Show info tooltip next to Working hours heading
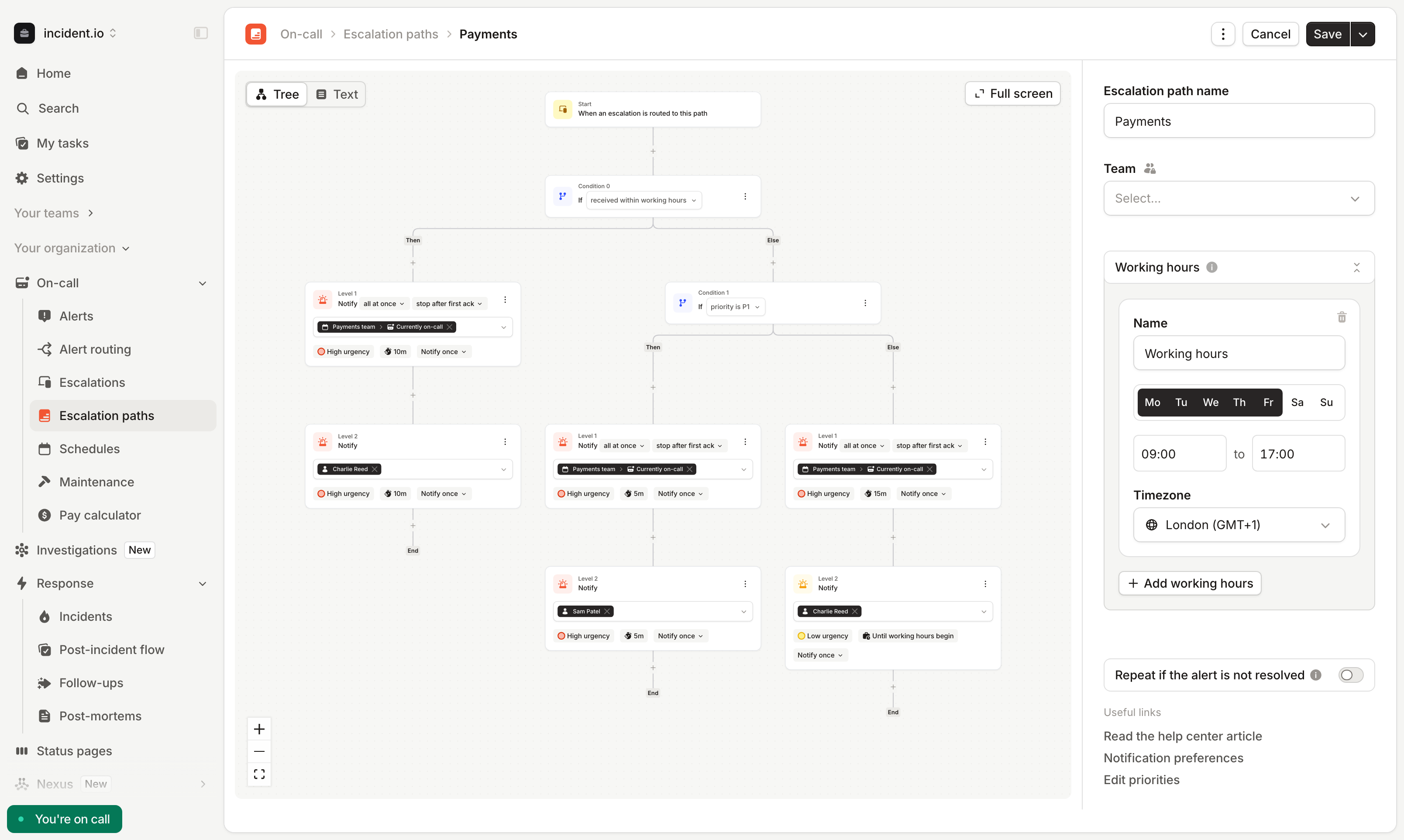 pyautogui.click(x=1211, y=267)
